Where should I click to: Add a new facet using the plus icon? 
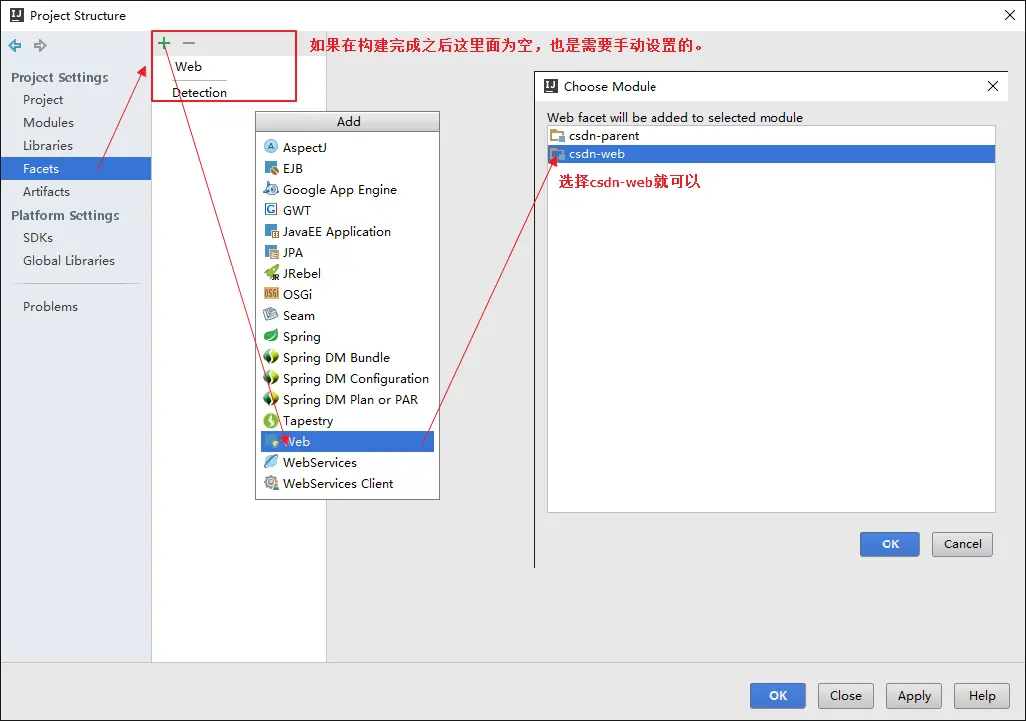[x=163, y=43]
